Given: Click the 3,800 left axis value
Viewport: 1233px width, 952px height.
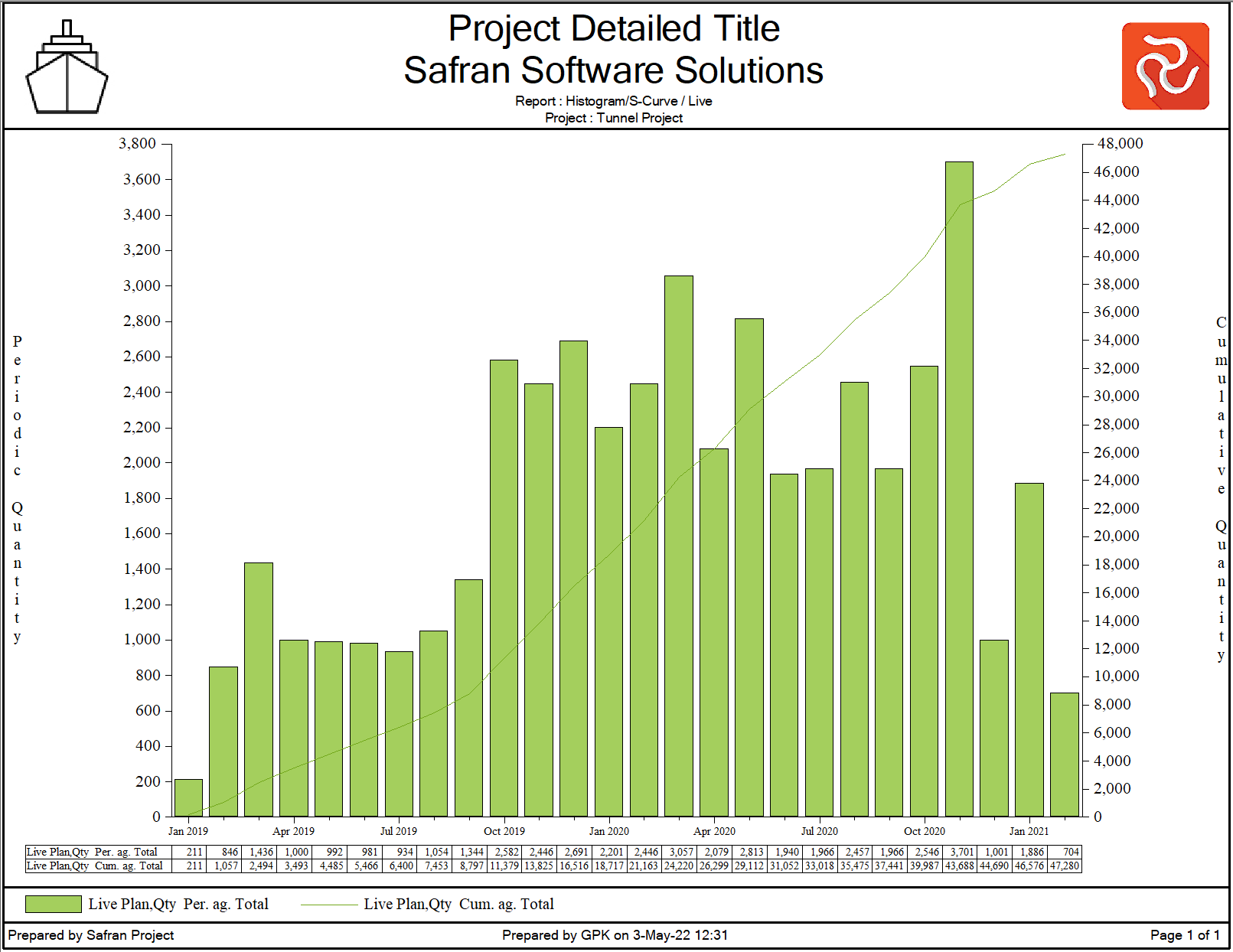Looking at the screenshot, I should [137, 144].
